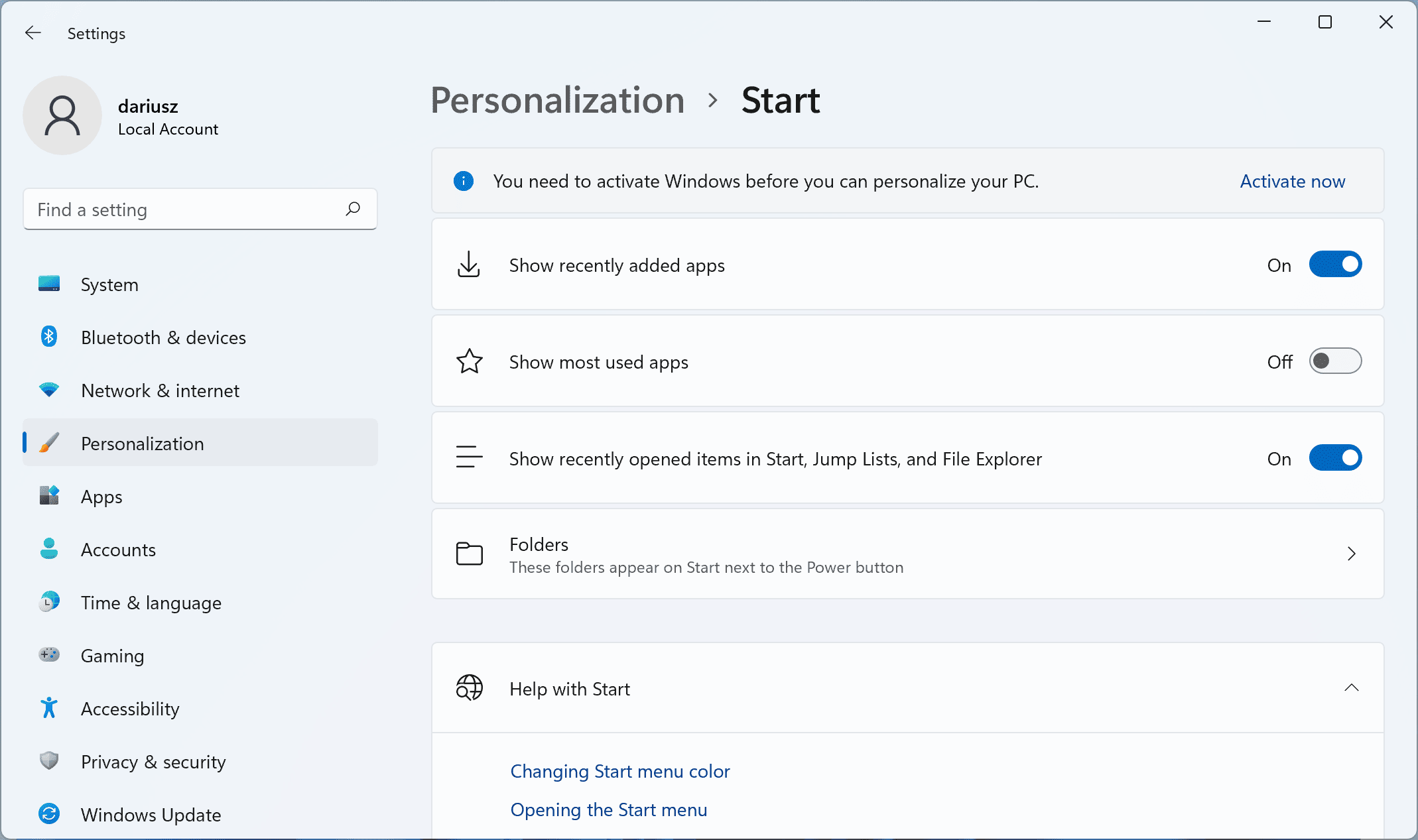
Task: Open Network & internet settings
Action: coord(200,390)
